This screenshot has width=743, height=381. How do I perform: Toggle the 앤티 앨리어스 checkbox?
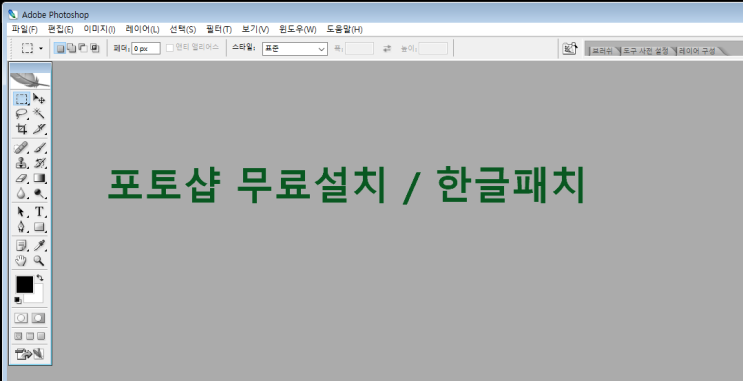(x=170, y=48)
